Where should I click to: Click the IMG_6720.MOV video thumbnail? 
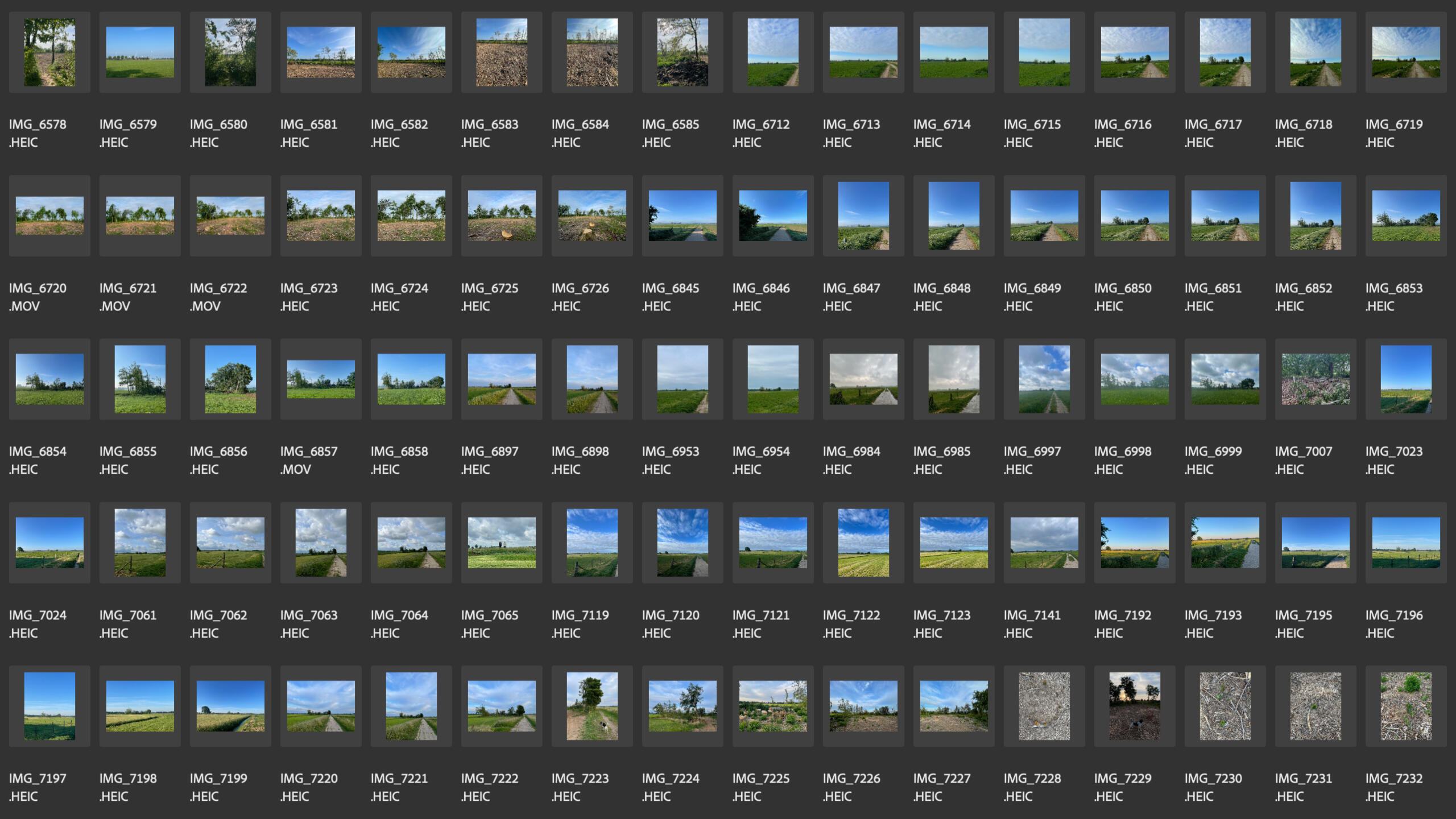coord(49,216)
